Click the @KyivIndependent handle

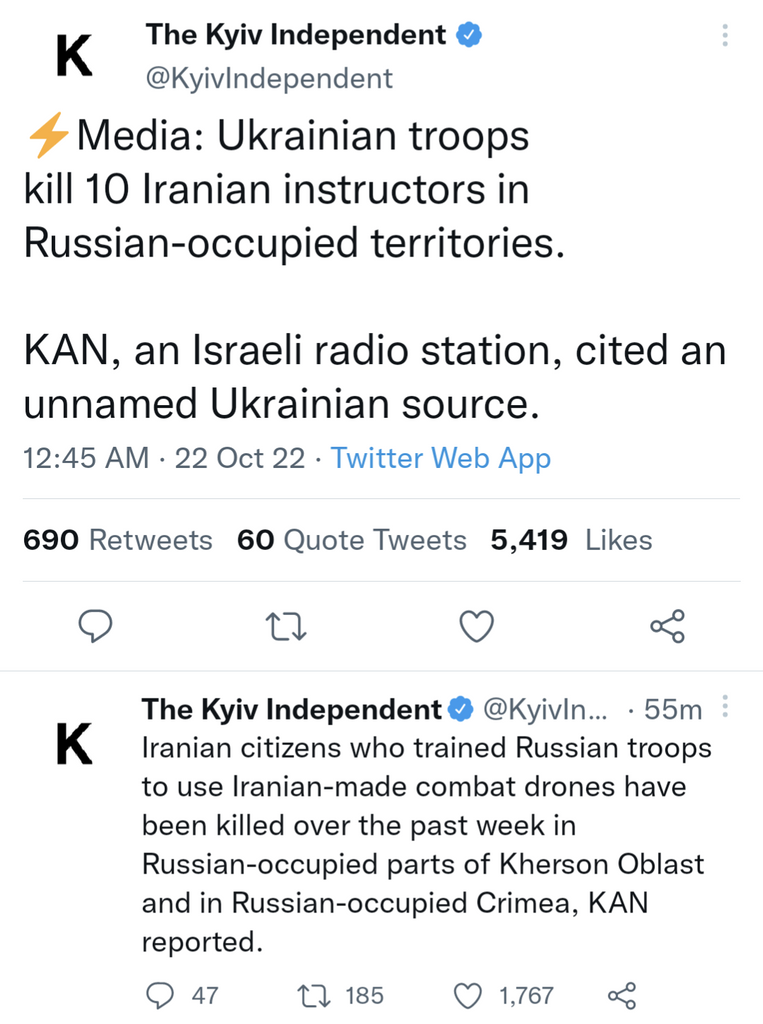269,78
